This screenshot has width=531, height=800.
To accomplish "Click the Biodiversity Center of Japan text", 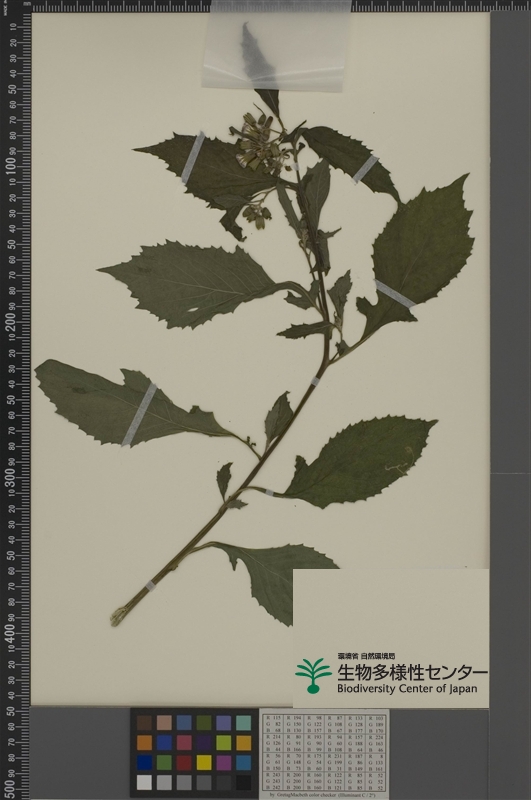I will (x=407, y=688).
